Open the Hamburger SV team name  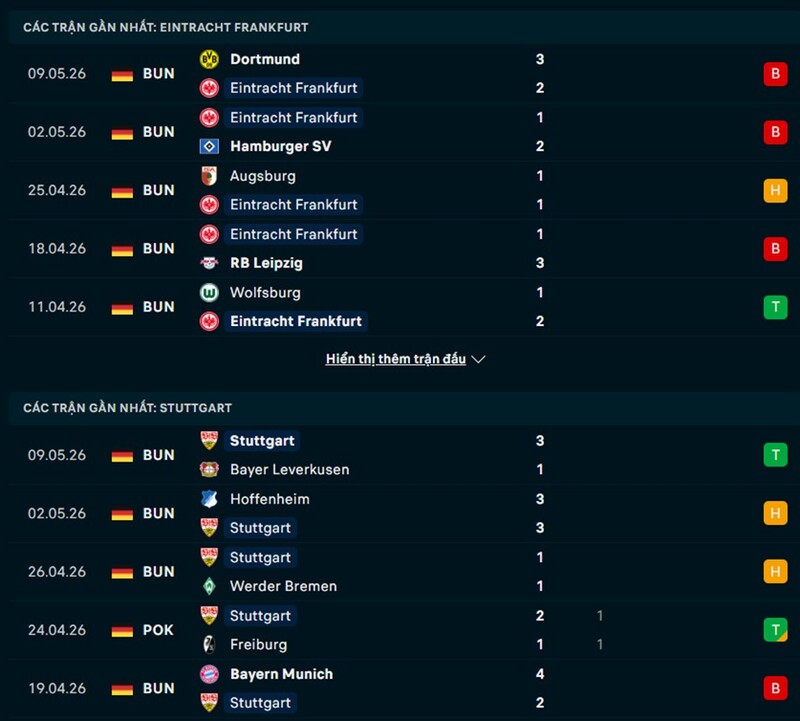pos(281,146)
